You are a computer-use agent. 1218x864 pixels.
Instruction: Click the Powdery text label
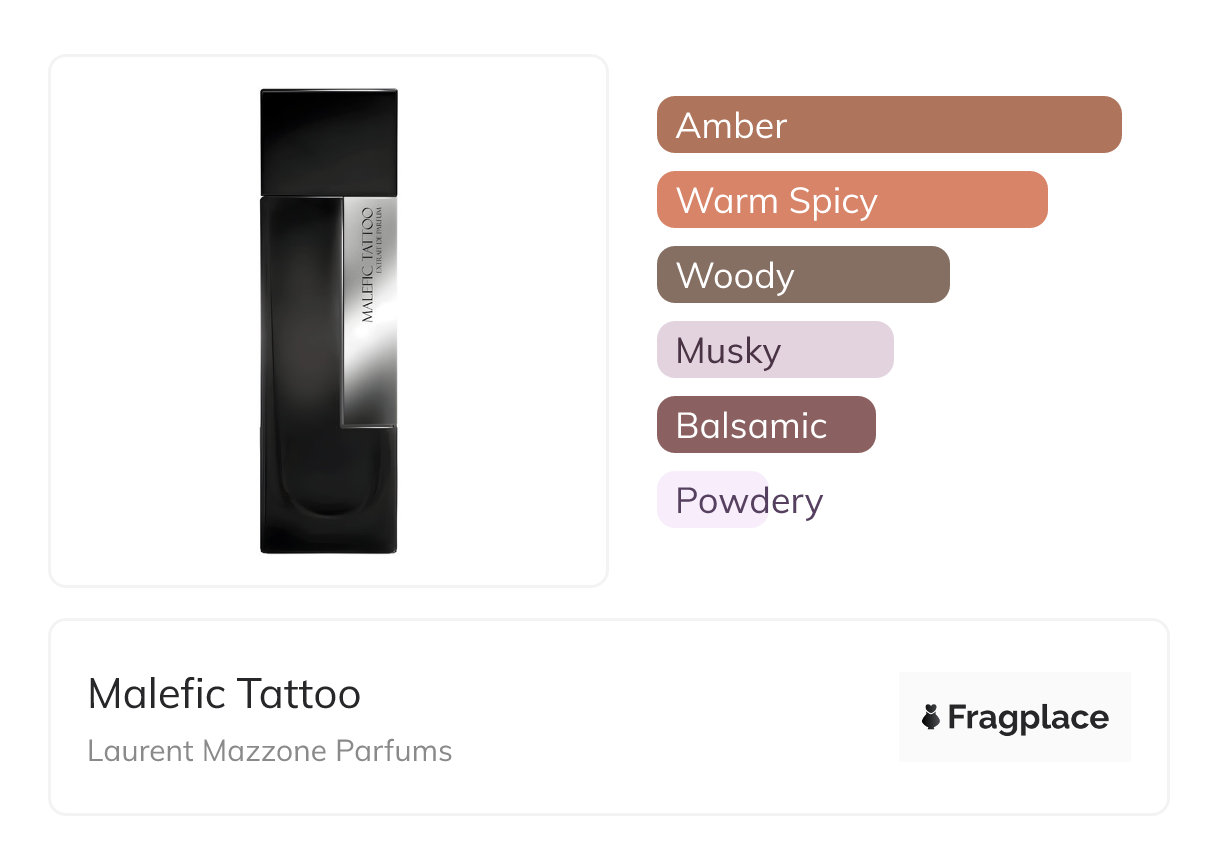tap(749, 501)
